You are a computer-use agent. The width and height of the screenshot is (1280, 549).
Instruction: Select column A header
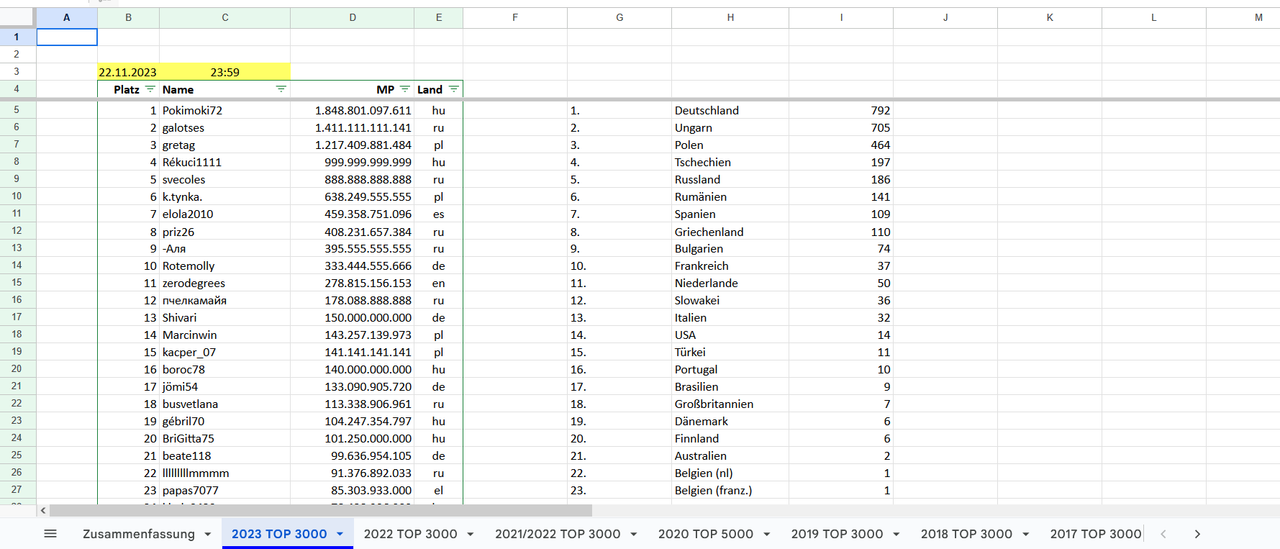point(67,18)
